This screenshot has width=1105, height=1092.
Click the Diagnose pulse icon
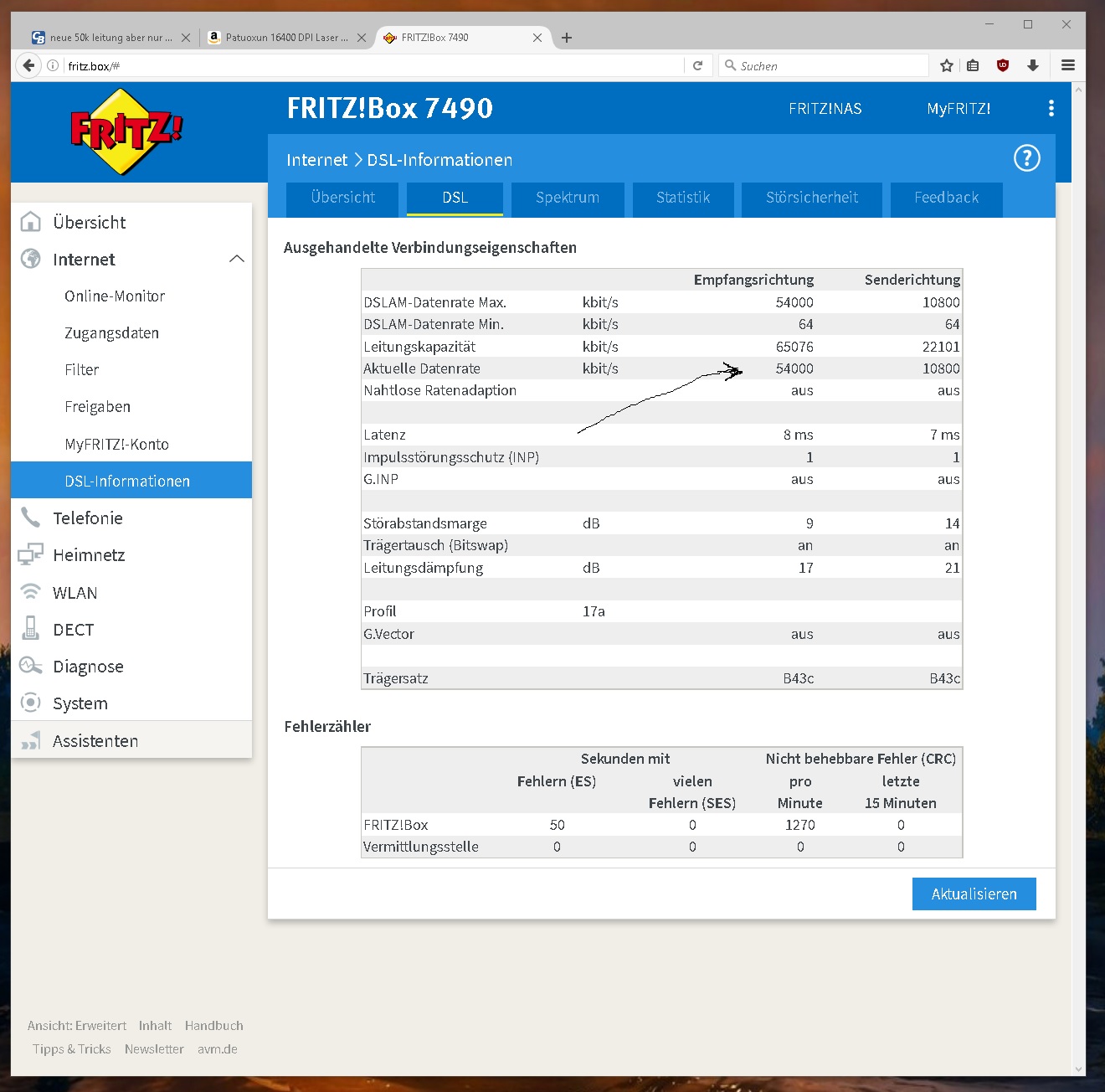[31, 666]
